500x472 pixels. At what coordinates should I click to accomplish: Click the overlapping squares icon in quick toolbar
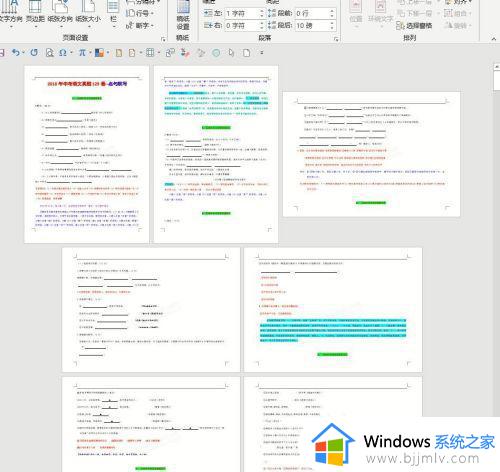coord(170,53)
